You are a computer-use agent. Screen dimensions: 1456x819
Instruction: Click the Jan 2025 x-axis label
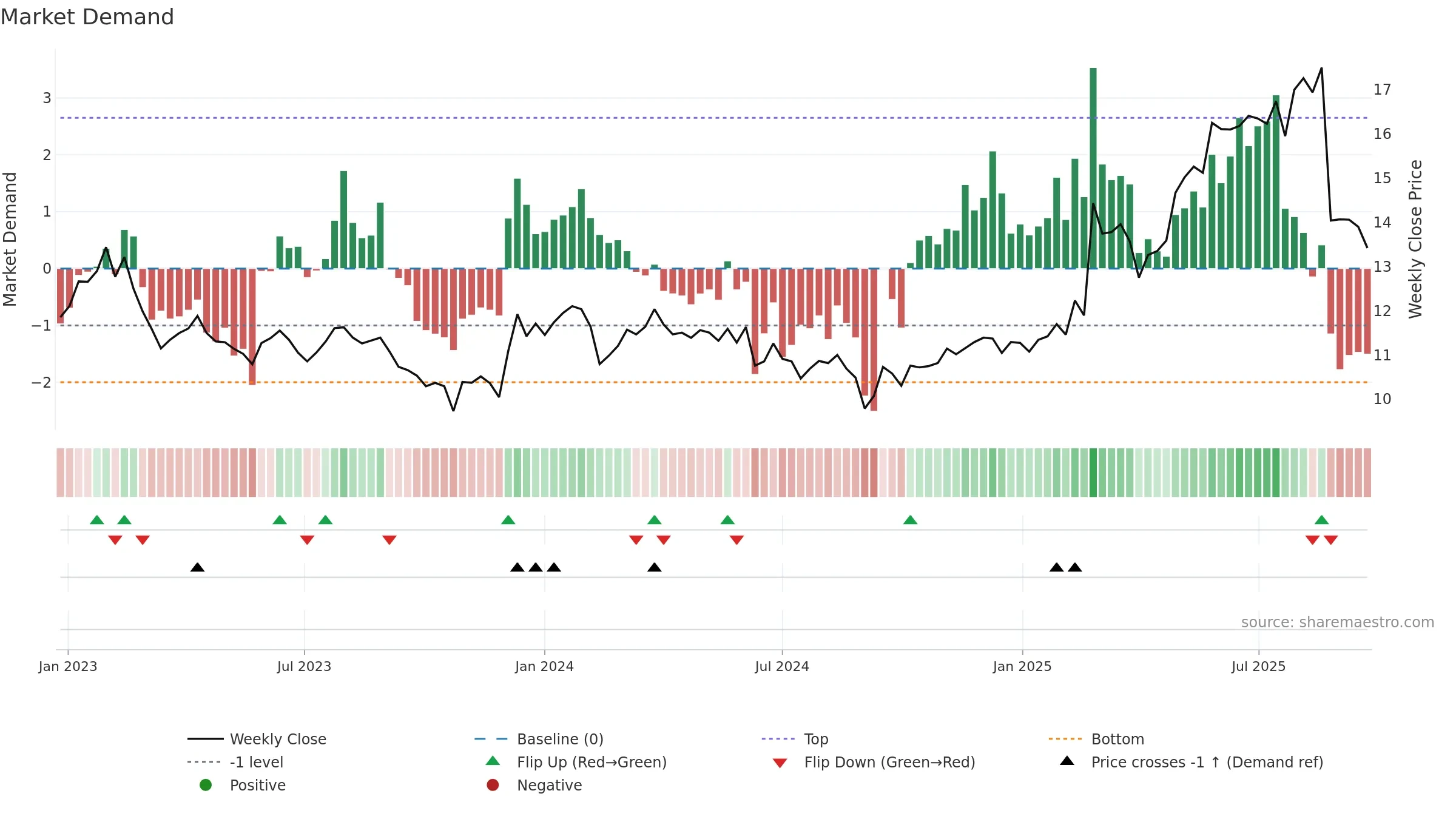click(x=1022, y=666)
